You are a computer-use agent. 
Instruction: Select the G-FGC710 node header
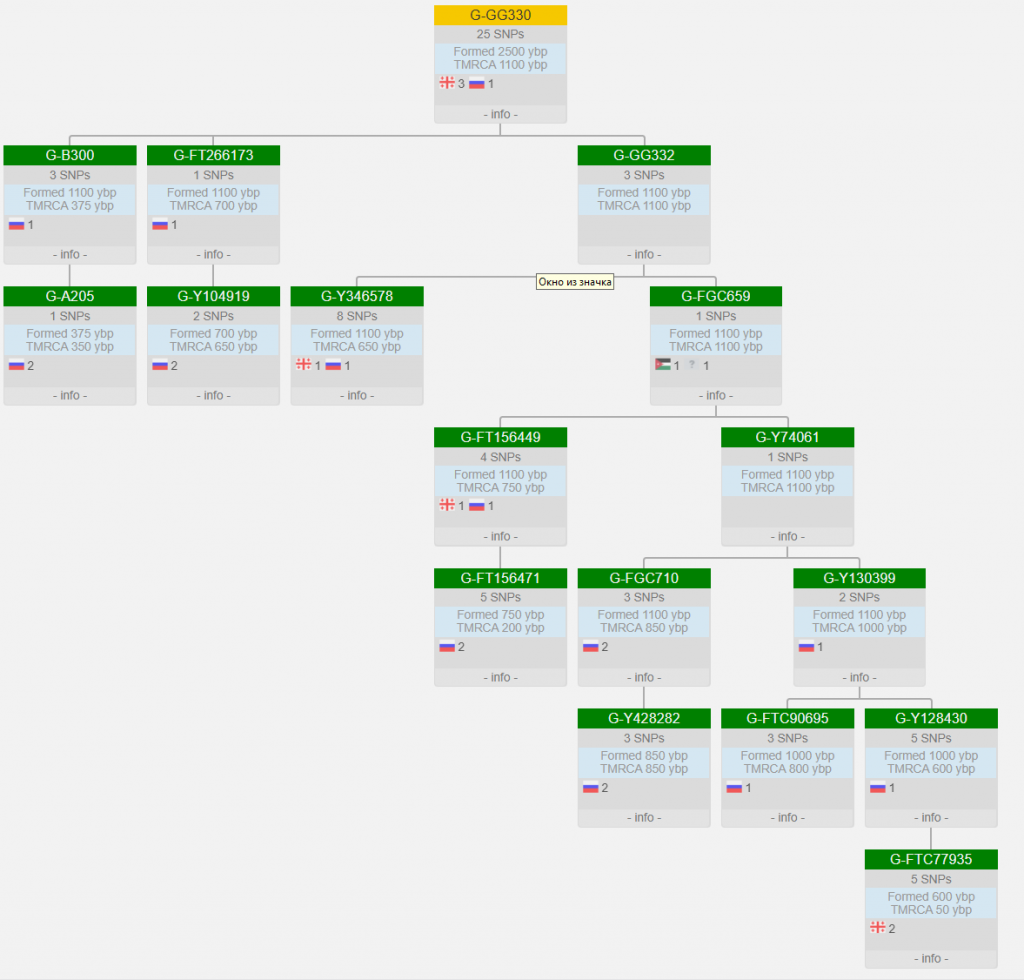644,578
